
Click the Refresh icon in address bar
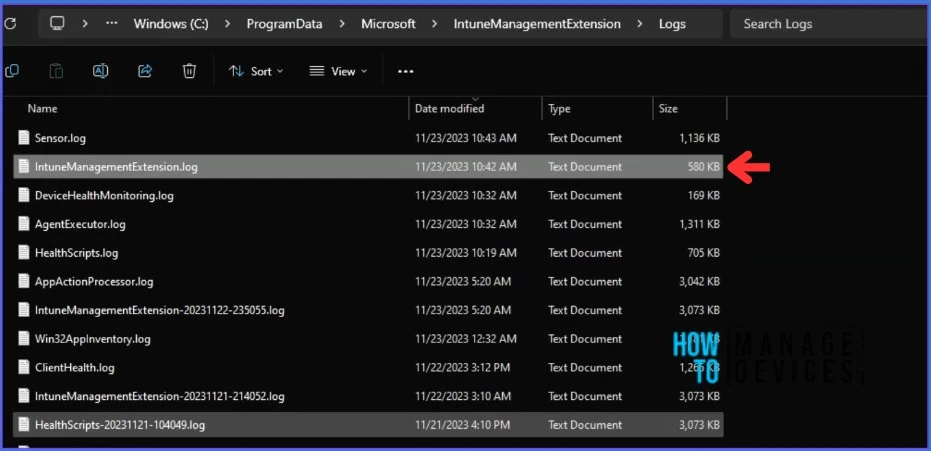(10, 24)
